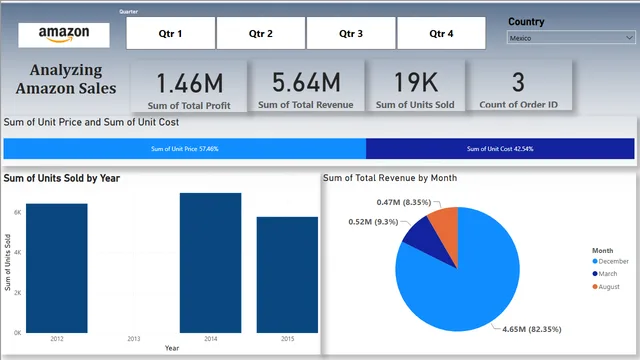Screen dimensions: 640x360
Task: Select the Sum of Unit Cost 42.54% bar
Action: tap(500, 149)
